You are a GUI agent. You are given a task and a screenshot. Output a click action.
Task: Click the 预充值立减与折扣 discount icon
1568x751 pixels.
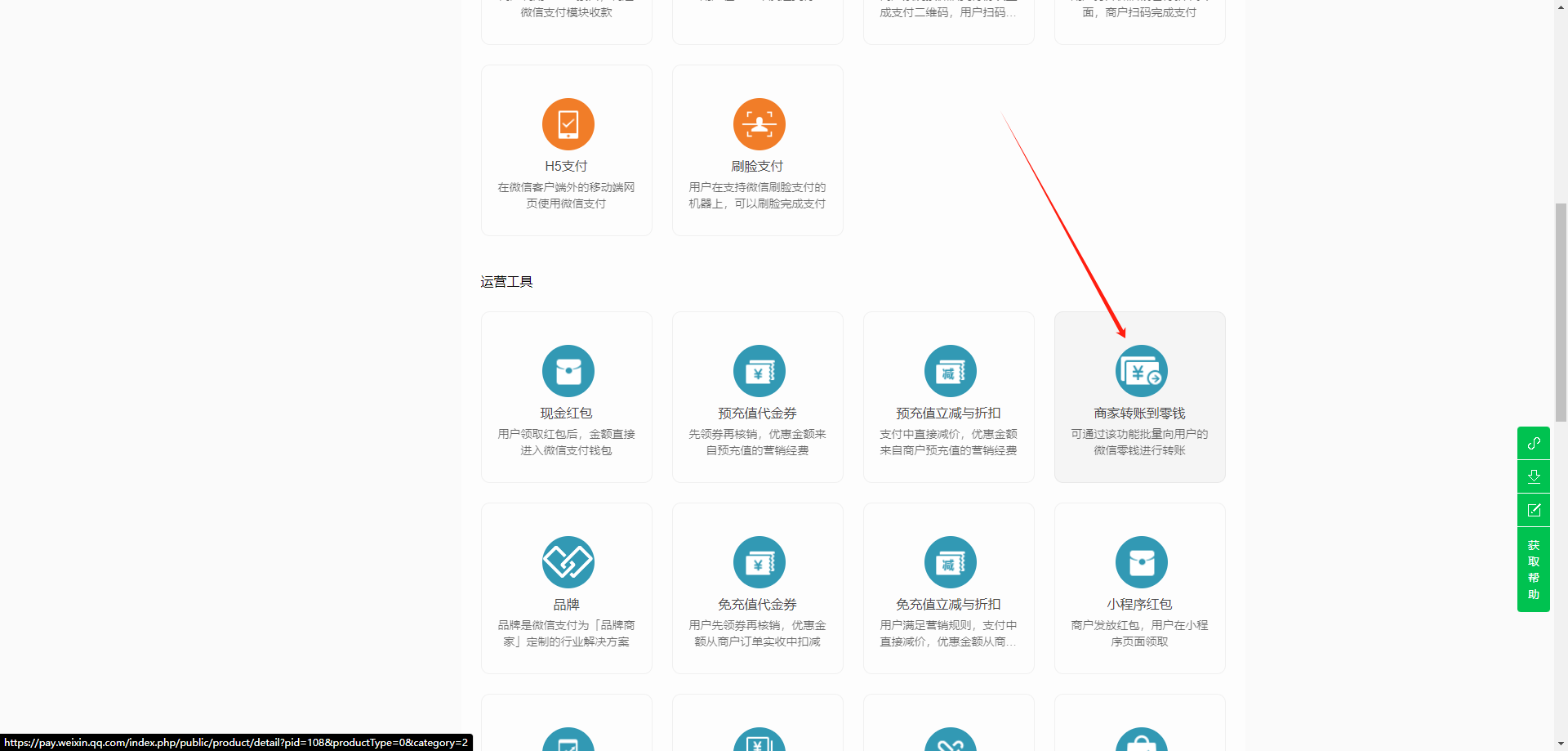click(x=950, y=371)
